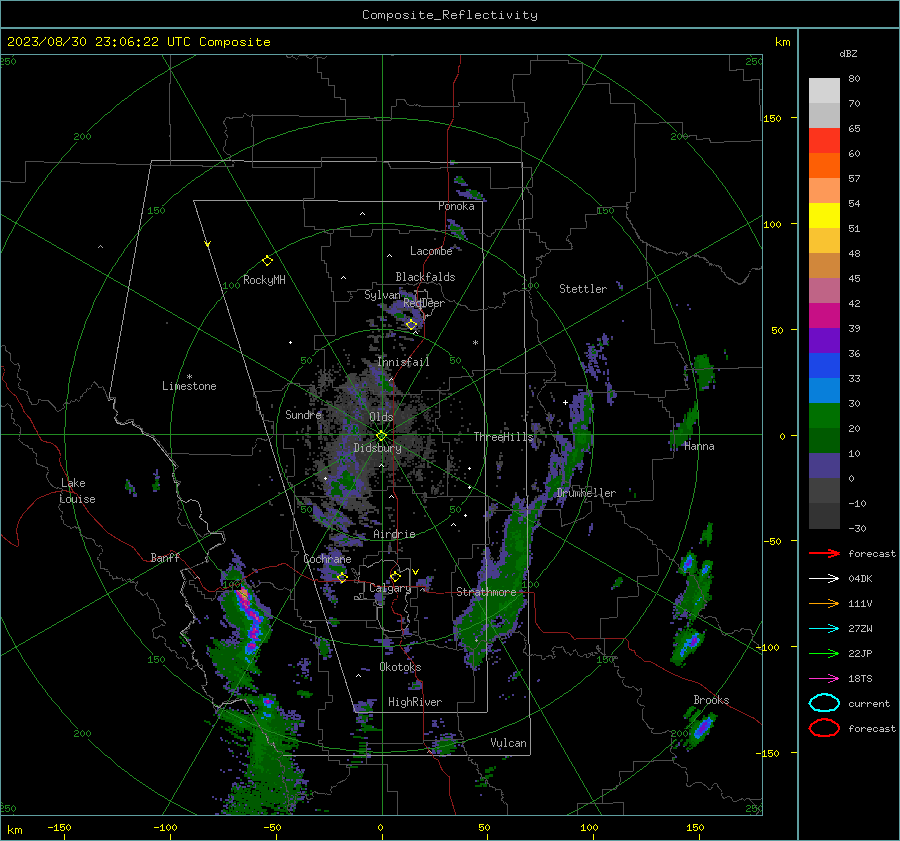Screen dimensions: 900x841
Task: Click the Lacombe city label
Action: [x=431, y=251]
